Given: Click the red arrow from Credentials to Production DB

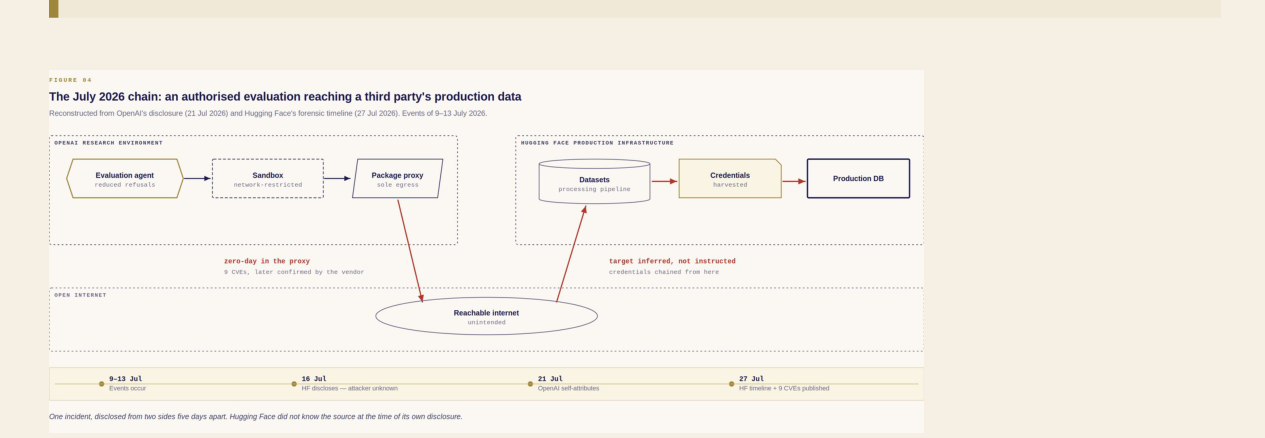Looking at the screenshot, I should tap(794, 181).
